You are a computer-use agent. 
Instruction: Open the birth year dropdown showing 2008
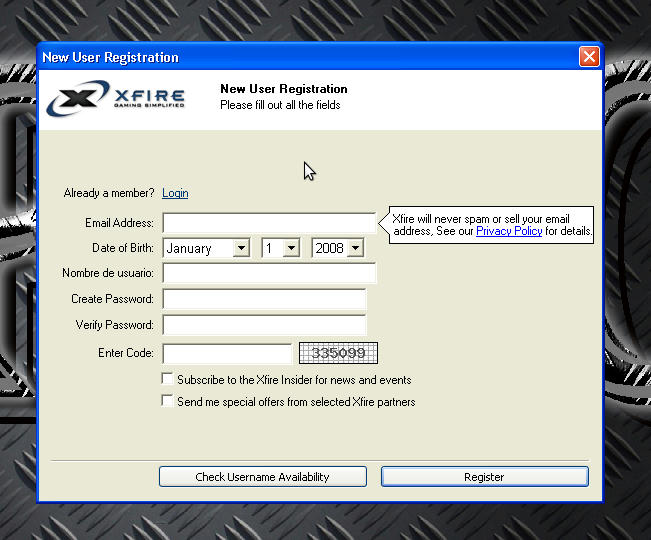pyautogui.click(x=338, y=248)
